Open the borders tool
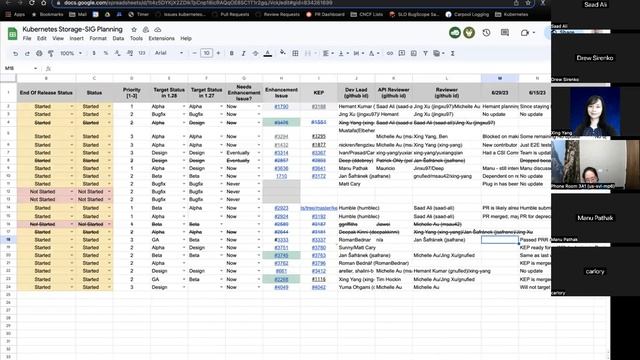Image resolution: width=640 pixels, height=360 pixels. click(x=295, y=53)
